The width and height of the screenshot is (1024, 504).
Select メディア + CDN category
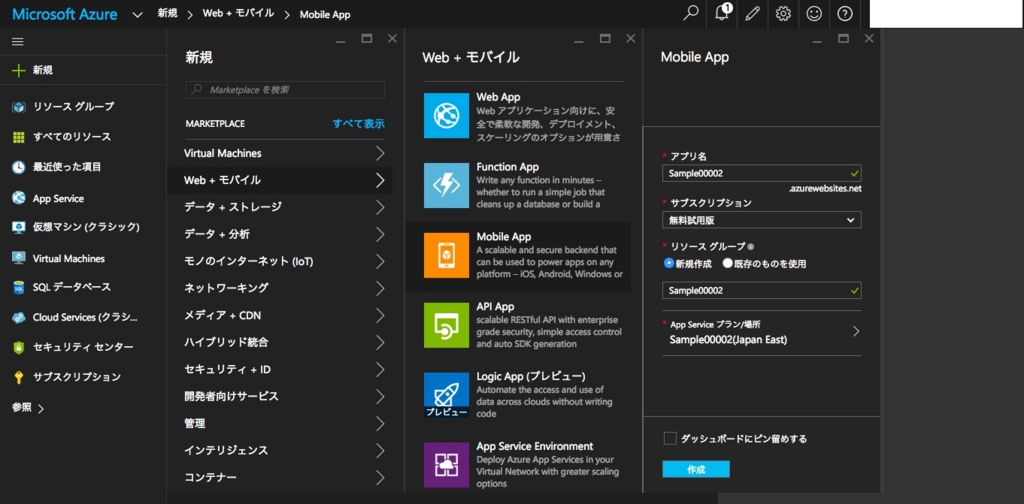point(280,315)
